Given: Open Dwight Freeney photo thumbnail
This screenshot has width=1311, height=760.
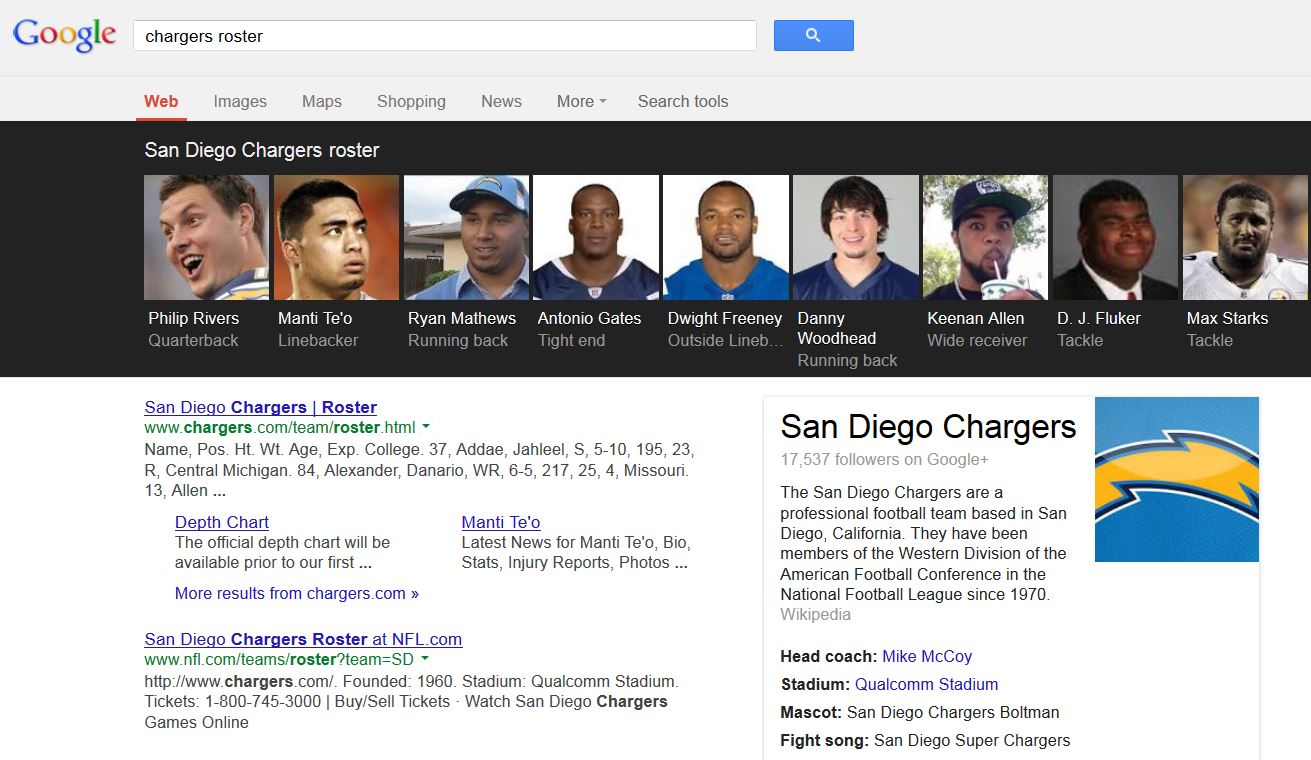Looking at the screenshot, I should tap(726, 237).
